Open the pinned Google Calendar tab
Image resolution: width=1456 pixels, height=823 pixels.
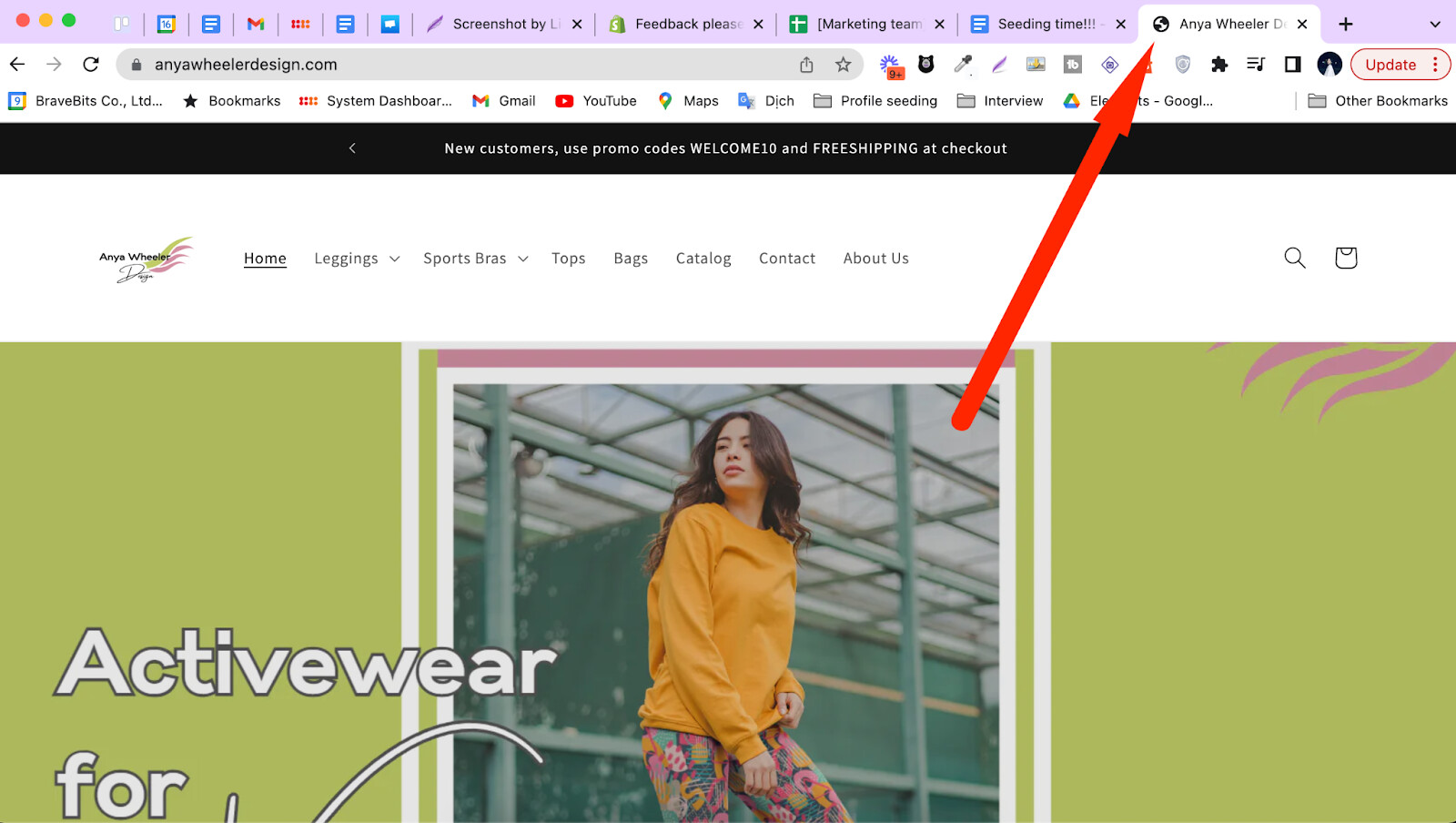tap(167, 24)
